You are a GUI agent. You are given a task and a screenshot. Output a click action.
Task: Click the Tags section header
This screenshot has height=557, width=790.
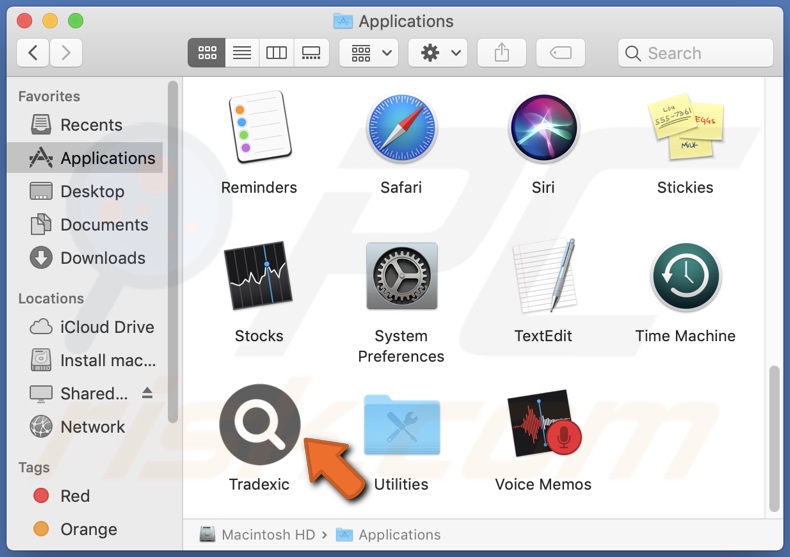(34, 467)
